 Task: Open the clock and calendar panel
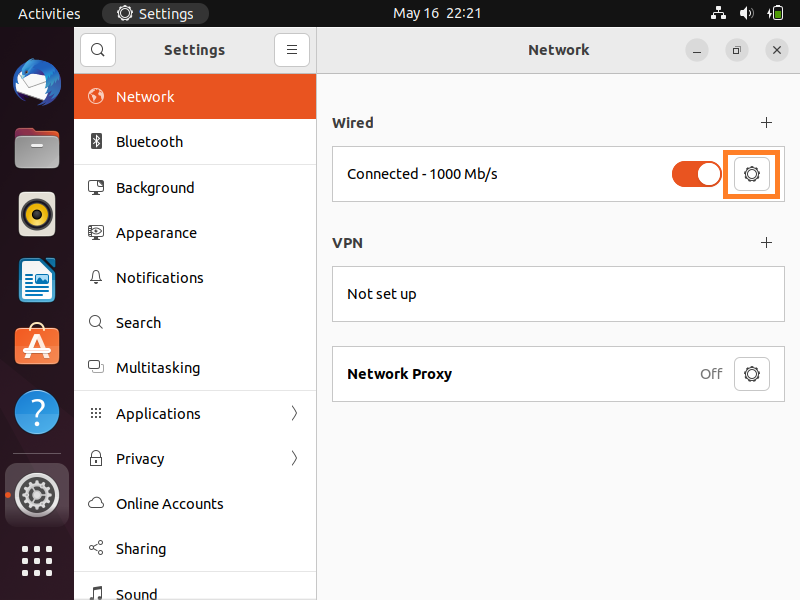click(437, 14)
